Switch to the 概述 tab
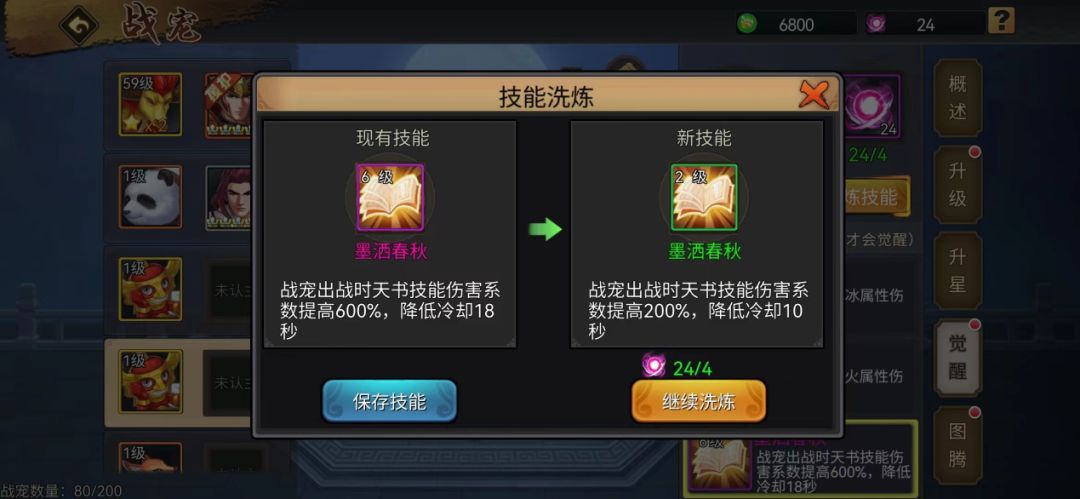The width and height of the screenshot is (1080, 499). 957,97
